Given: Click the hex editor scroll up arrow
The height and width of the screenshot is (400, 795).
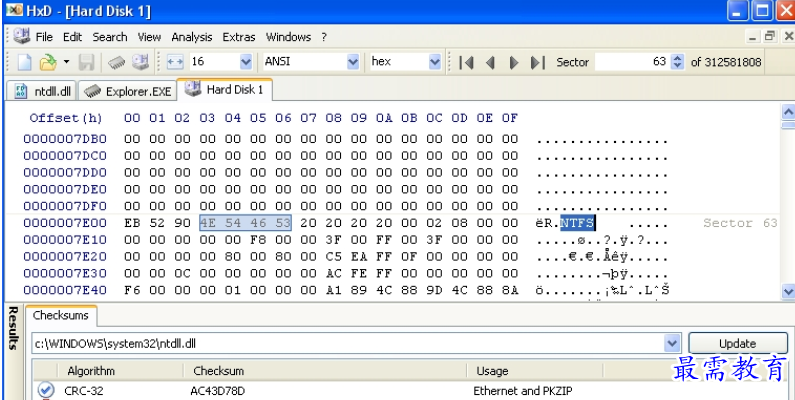Looking at the screenshot, I should point(788,112).
